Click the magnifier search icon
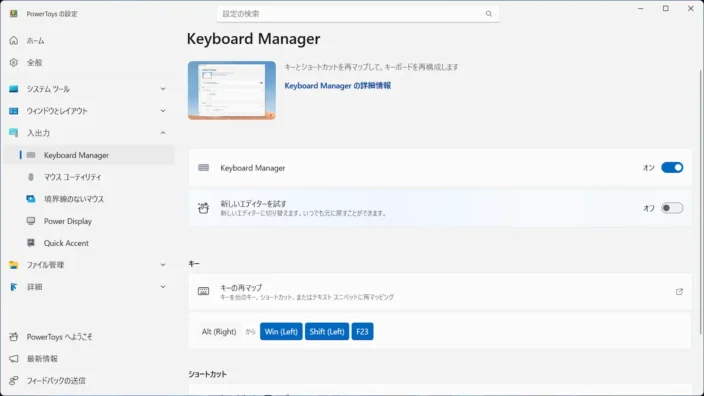The image size is (704, 396). click(x=488, y=14)
